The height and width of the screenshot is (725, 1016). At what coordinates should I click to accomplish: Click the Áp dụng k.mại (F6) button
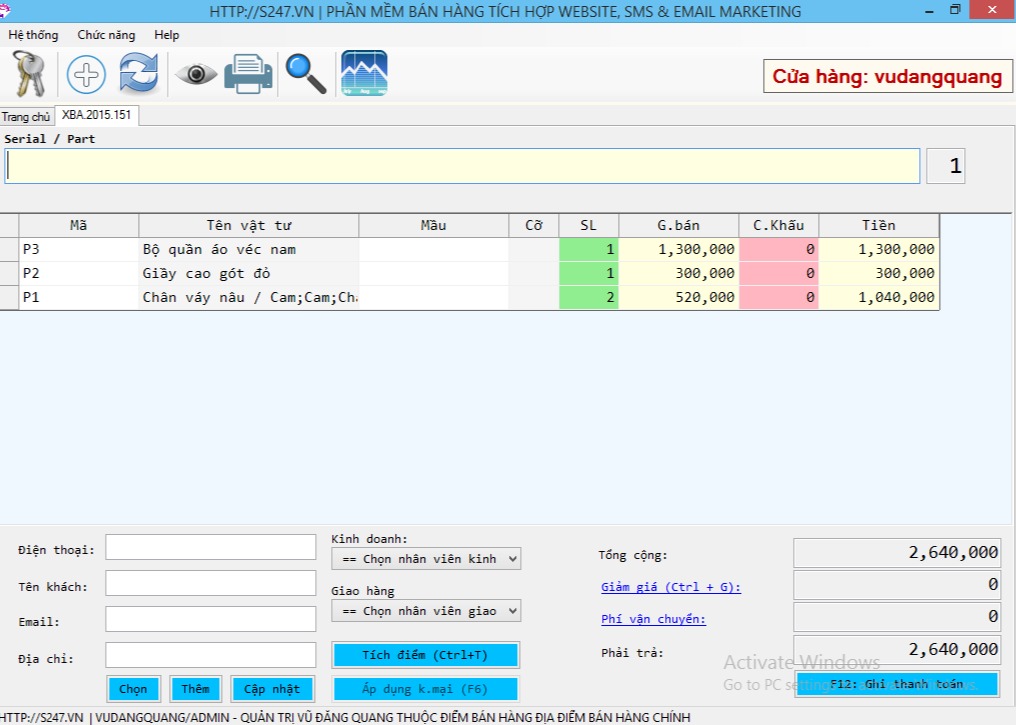tap(426, 689)
